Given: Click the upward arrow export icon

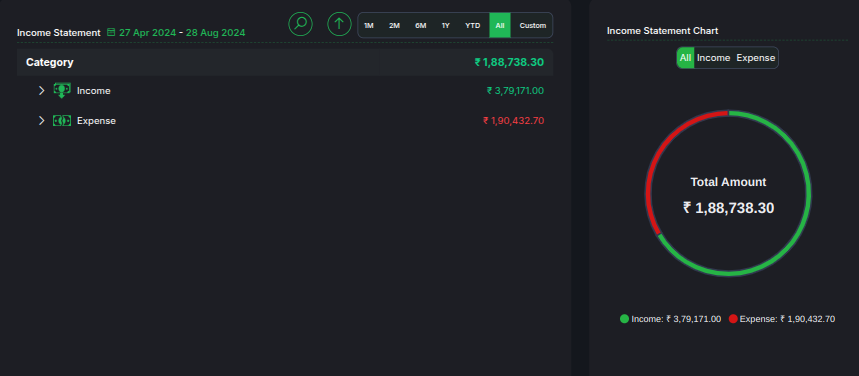Looking at the screenshot, I should 339,24.
